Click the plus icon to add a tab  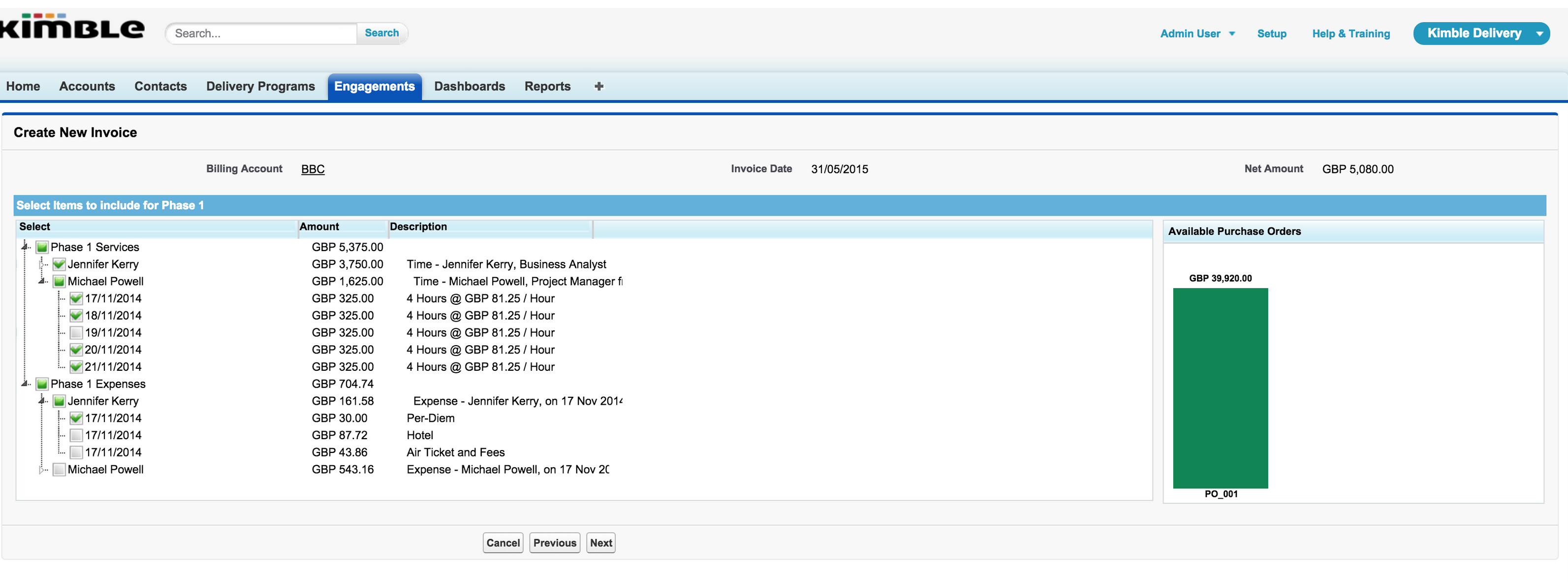pyautogui.click(x=598, y=87)
